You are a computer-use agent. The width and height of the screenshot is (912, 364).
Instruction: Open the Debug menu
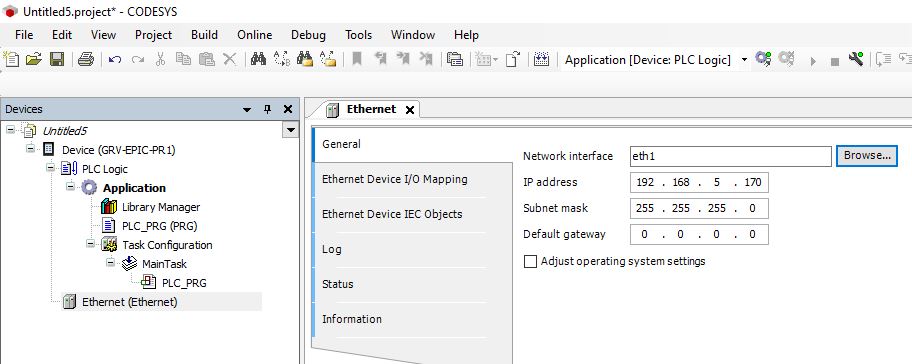pyautogui.click(x=308, y=35)
